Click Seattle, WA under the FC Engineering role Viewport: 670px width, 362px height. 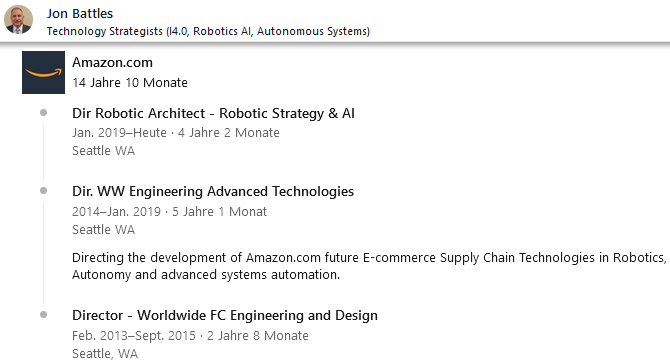[x=105, y=354]
